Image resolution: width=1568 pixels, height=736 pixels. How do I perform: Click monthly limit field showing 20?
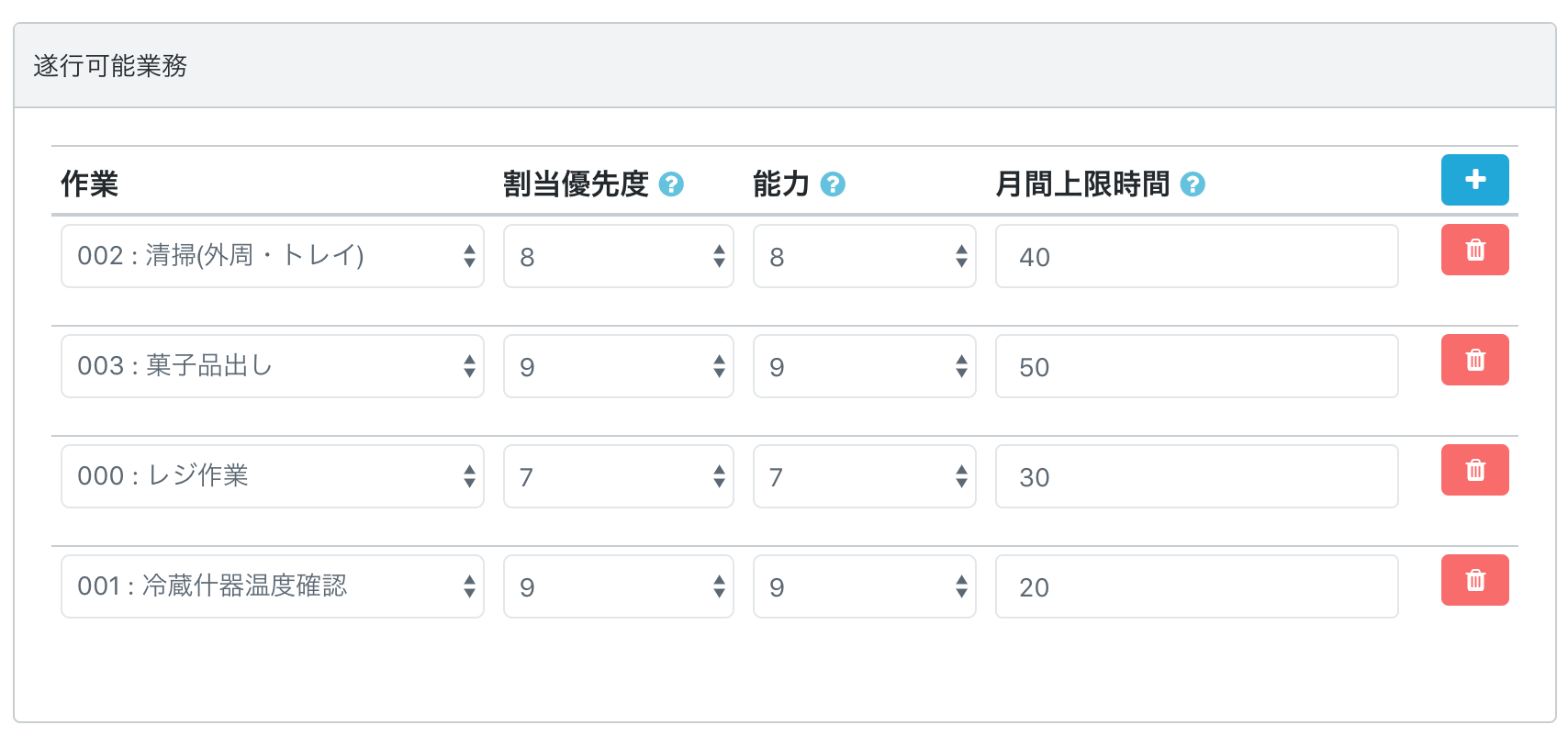[x=1197, y=586]
